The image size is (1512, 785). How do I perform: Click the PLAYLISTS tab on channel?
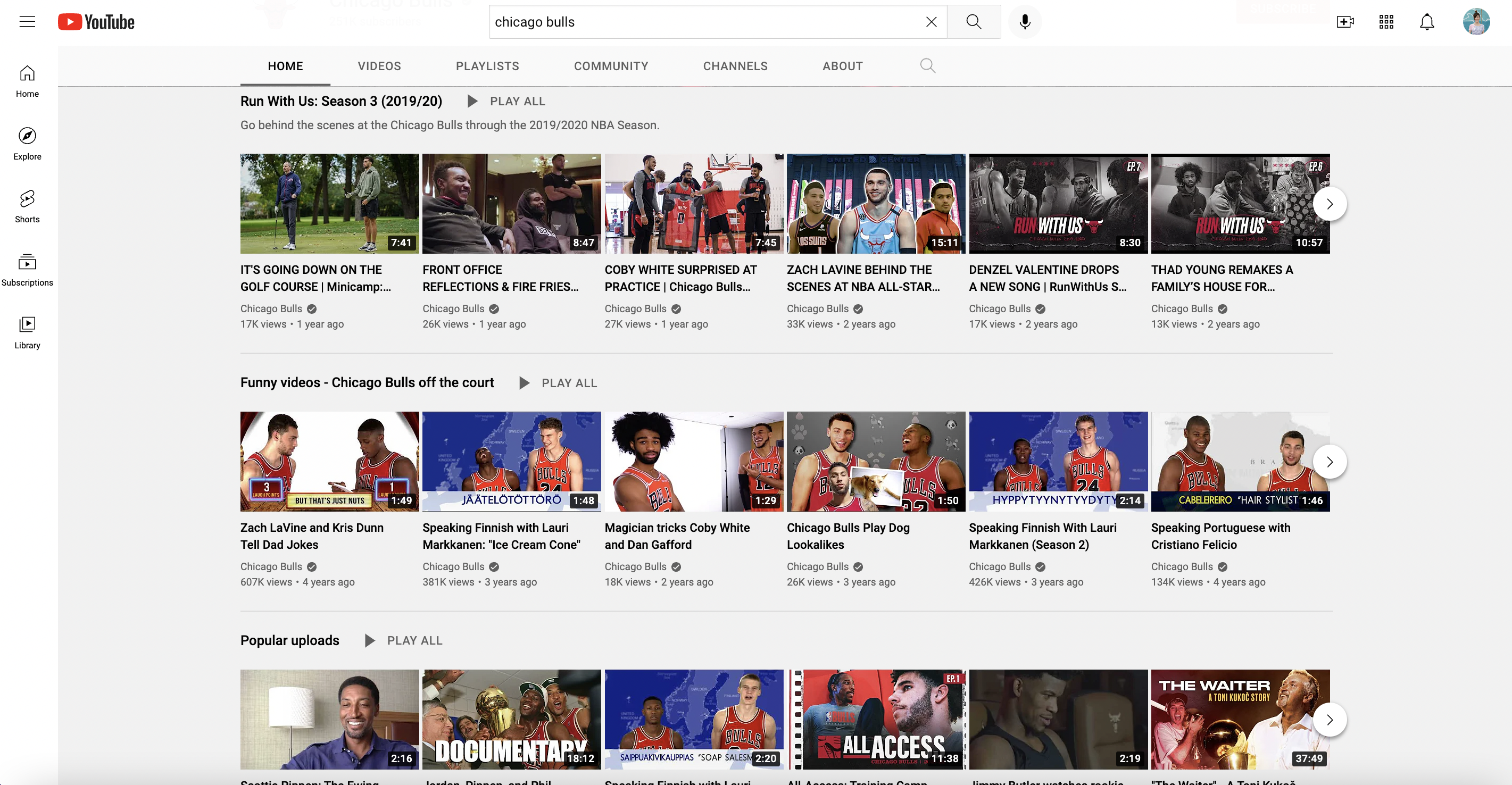pyautogui.click(x=487, y=65)
